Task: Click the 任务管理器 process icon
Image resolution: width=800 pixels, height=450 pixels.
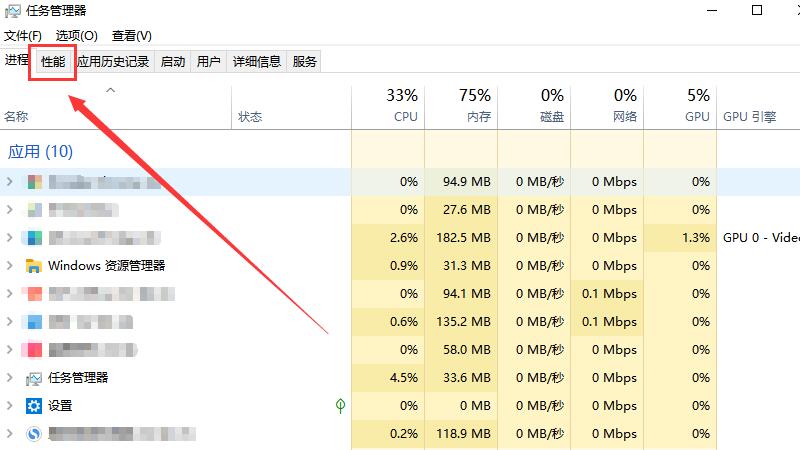Action: click(x=34, y=378)
